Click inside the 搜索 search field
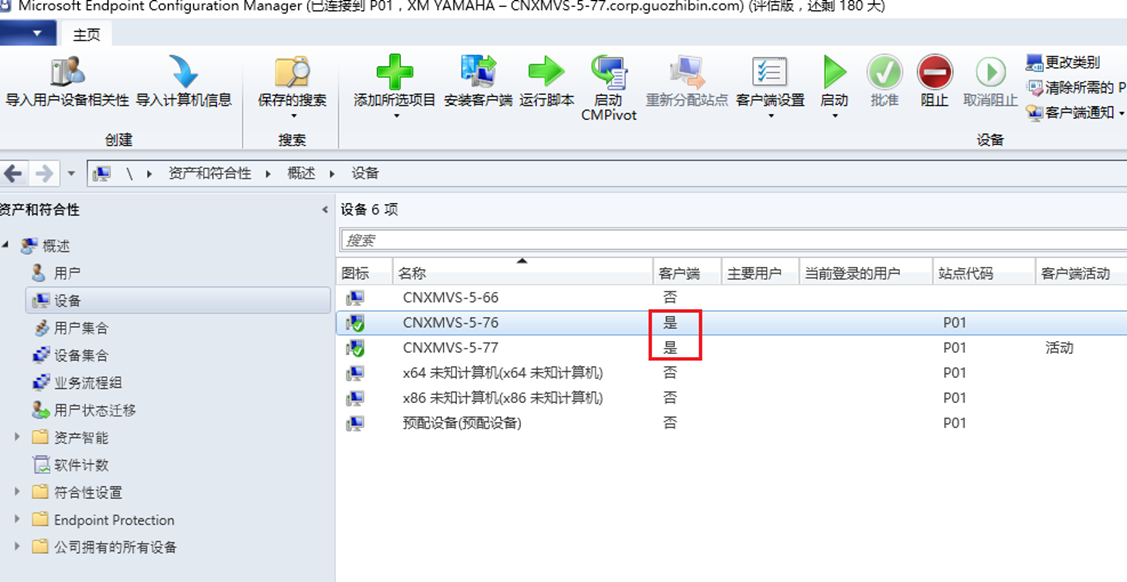The height and width of the screenshot is (582, 1127). tap(733, 240)
